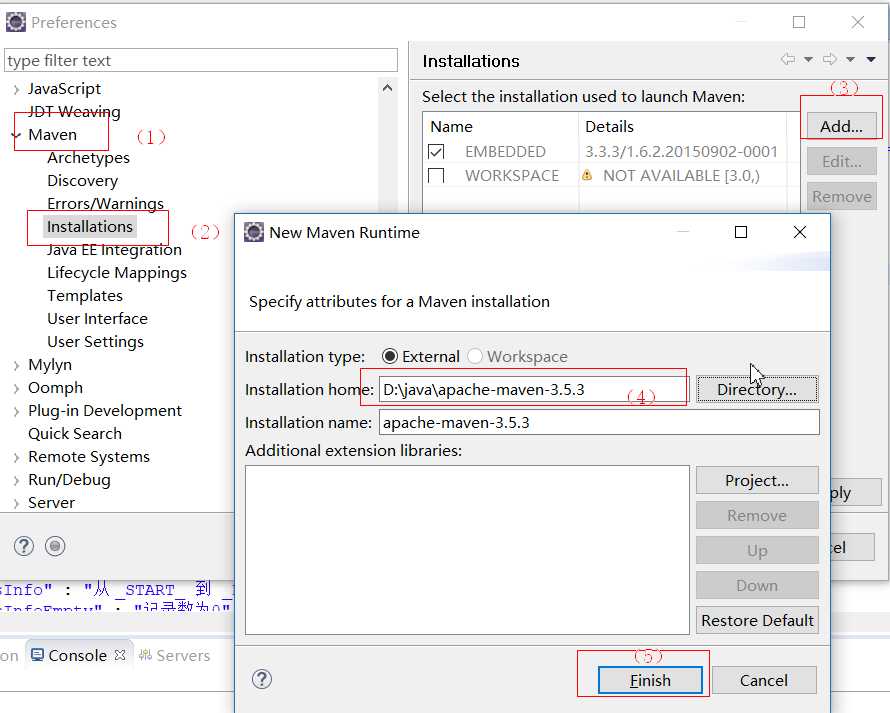Collapse the Maven tree node
Viewport: 890px width, 713px height.
point(16,135)
